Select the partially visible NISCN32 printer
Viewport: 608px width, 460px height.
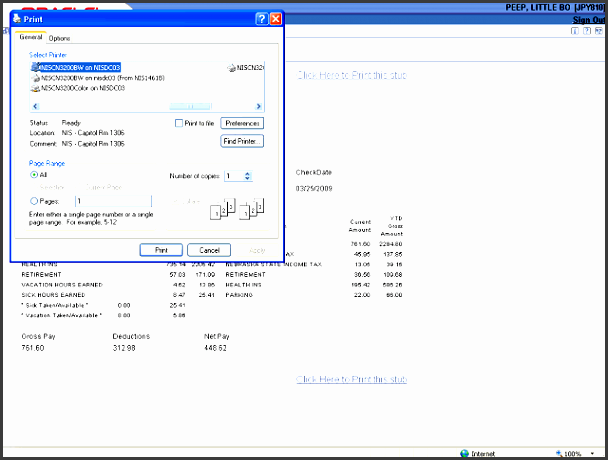245,68
